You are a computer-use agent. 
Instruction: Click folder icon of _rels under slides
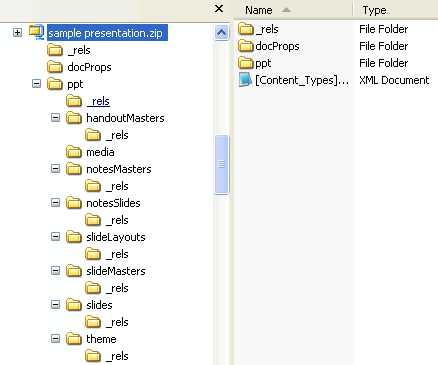coord(93,322)
